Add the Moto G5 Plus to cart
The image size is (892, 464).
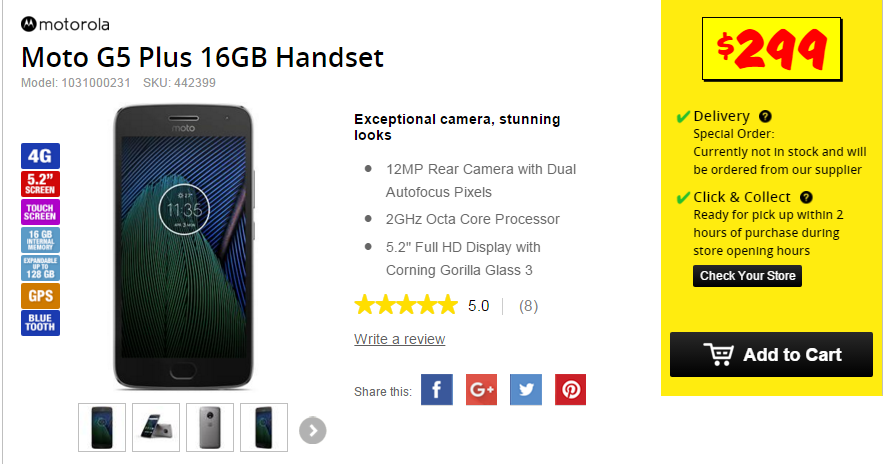tap(771, 354)
